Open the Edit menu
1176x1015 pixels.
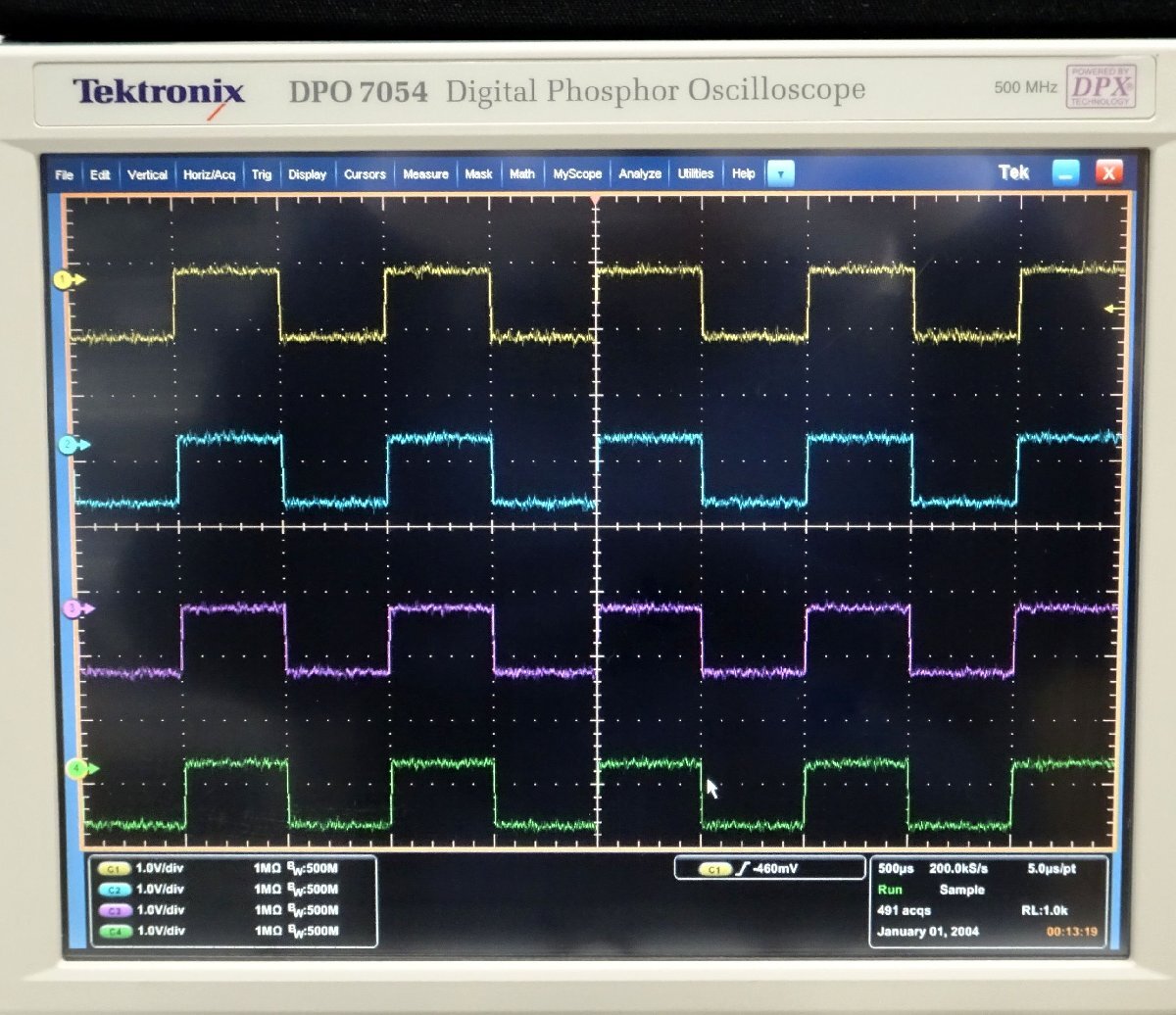100,174
